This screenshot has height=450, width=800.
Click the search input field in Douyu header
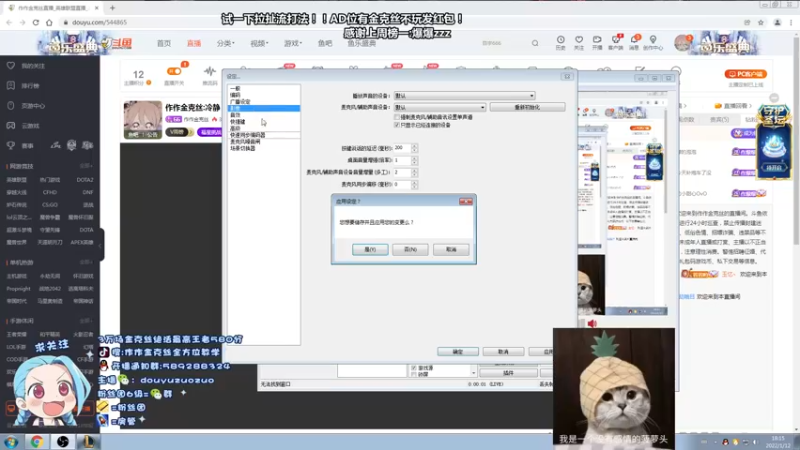503,43
